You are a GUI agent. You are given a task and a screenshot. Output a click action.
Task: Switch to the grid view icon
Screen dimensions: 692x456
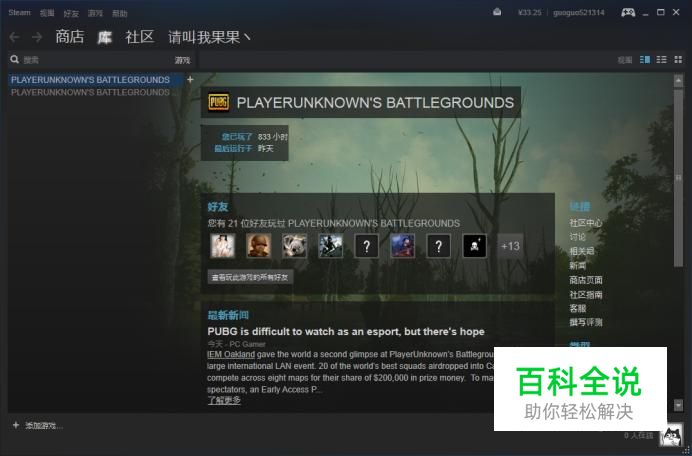pyautogui.click(x=678, y=60)
